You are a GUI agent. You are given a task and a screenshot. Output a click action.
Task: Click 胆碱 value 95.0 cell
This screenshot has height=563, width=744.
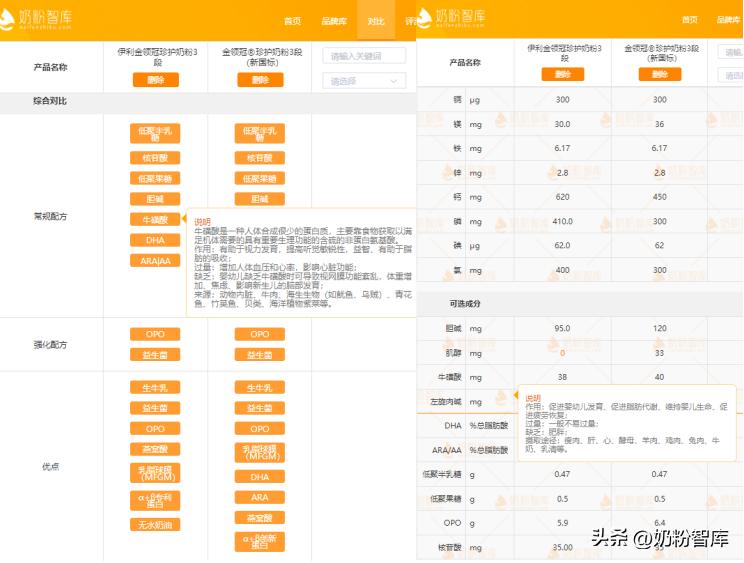pos(563,328)
